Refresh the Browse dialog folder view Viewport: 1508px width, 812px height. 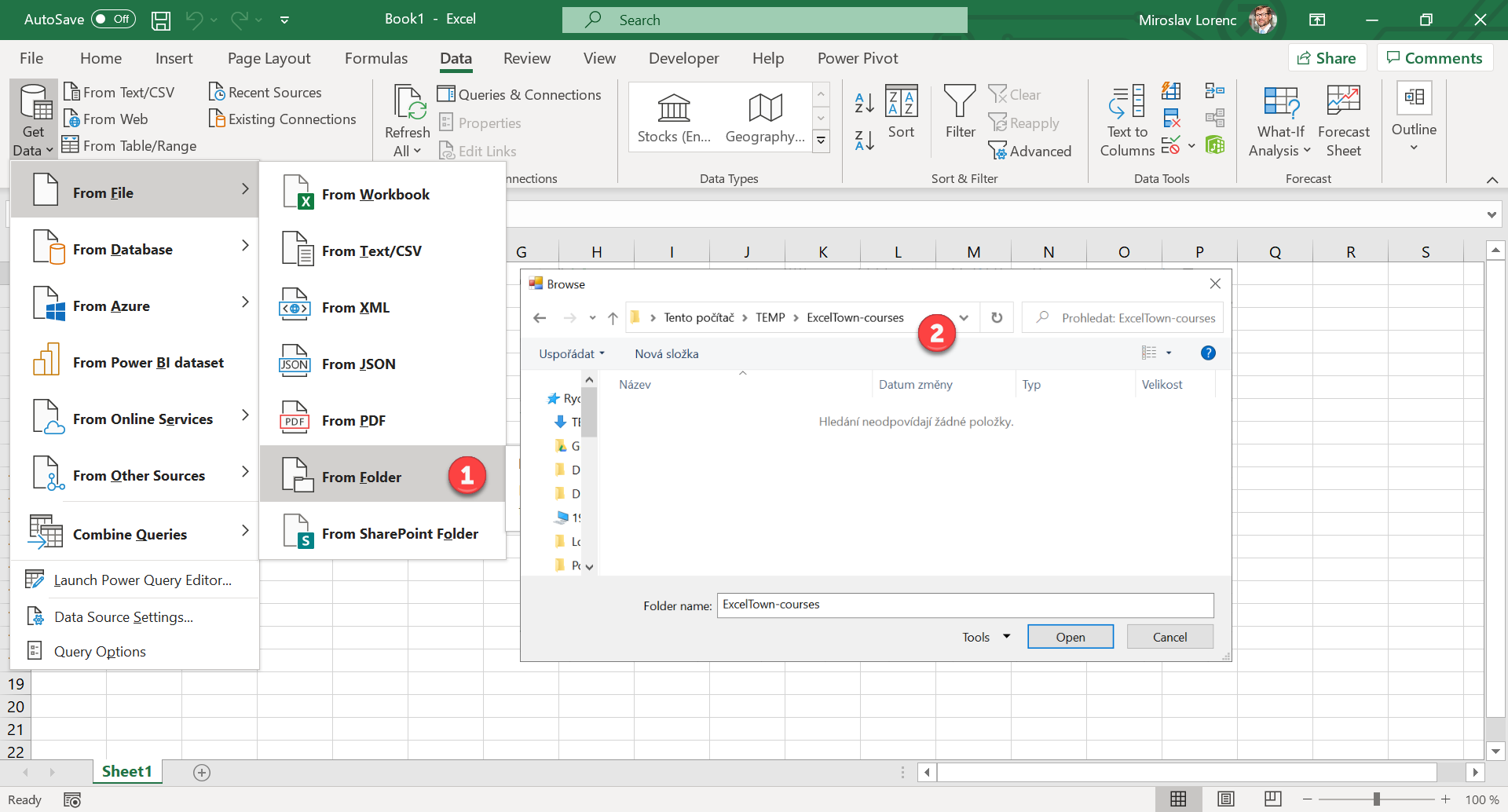[x=997, y=317]
